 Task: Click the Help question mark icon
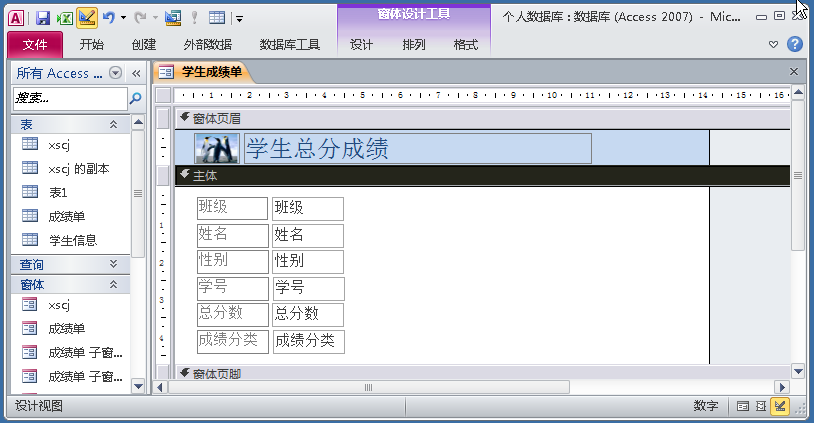[794, 44]
